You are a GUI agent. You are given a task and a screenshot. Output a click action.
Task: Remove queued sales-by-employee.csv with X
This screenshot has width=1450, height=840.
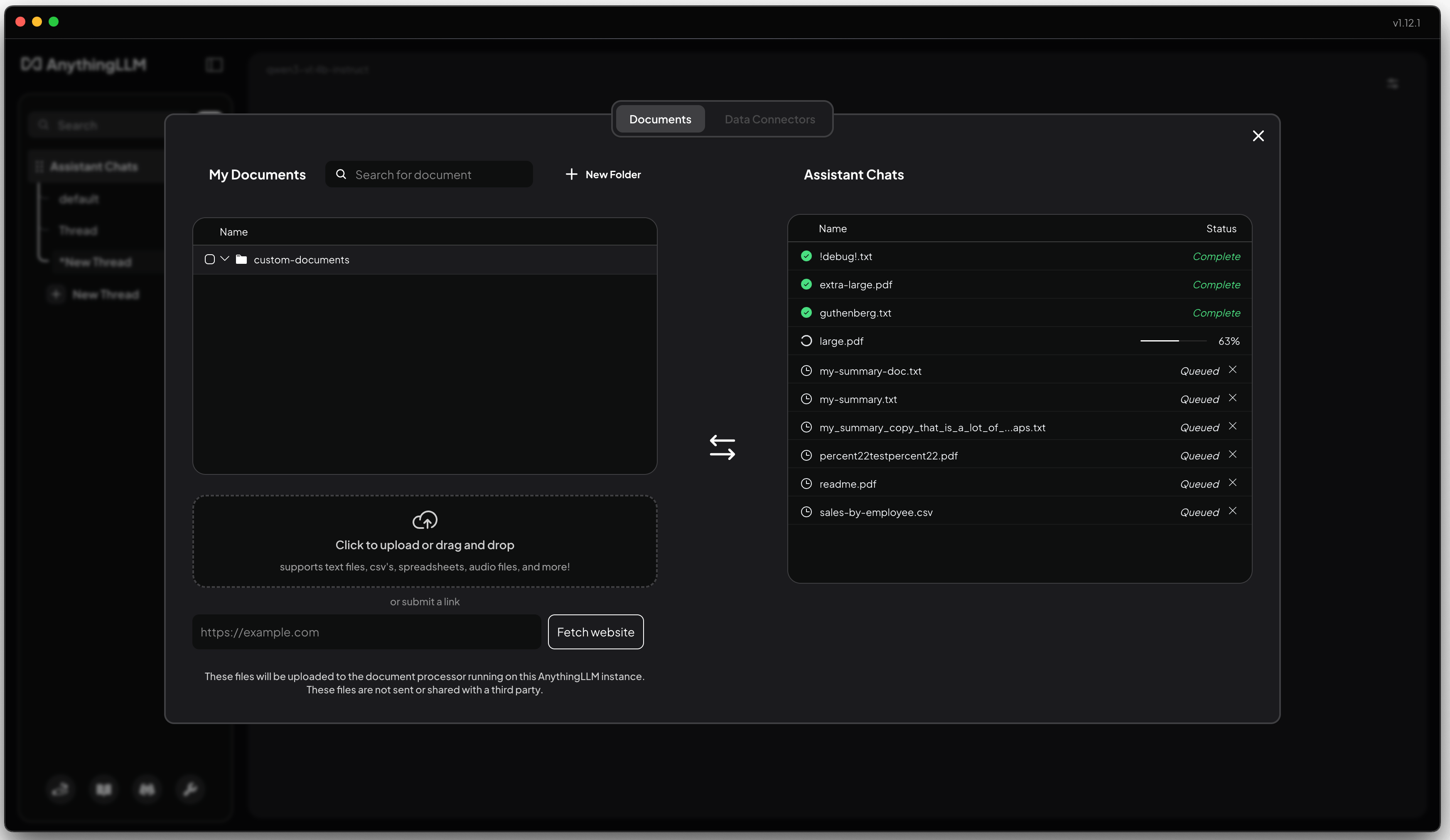pyautogui.click(x=1232, y=511)
